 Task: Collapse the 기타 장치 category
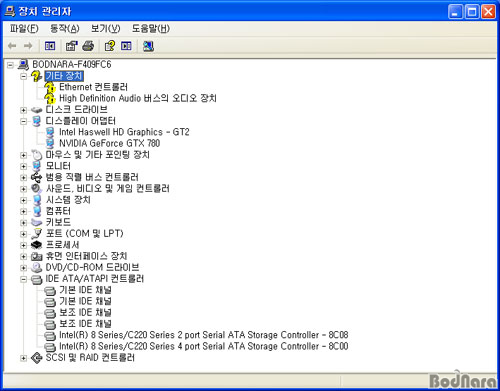(x=23, y=76)
